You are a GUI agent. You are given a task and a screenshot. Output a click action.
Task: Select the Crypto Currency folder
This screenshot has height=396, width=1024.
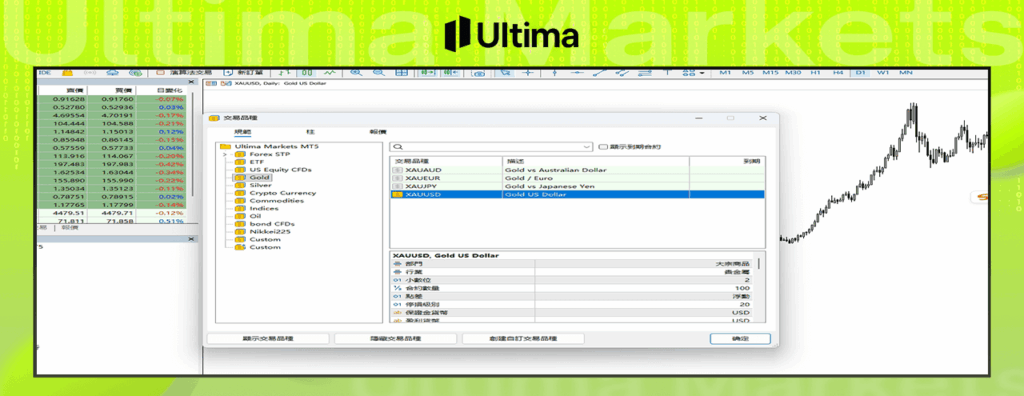pos(283,193)
